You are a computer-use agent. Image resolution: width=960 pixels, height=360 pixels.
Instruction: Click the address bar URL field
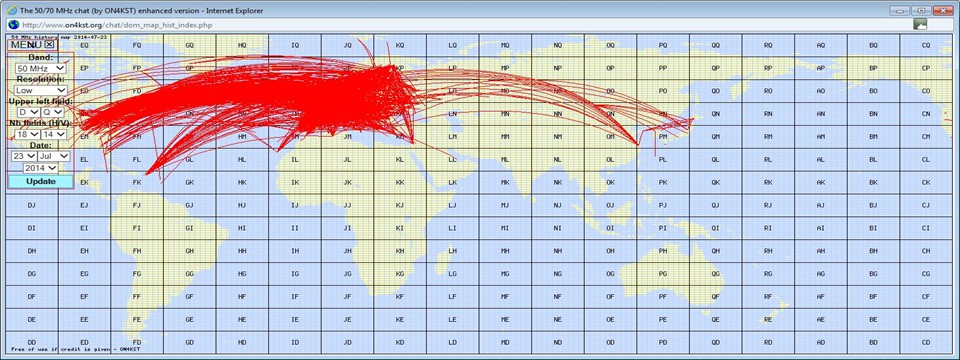(x=465, y=24)
